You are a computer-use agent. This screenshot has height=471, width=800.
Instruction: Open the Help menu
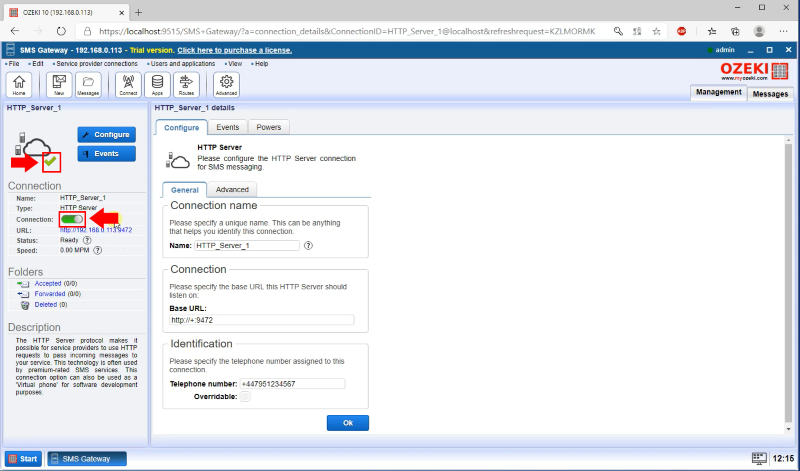click(x=260, y=64)
